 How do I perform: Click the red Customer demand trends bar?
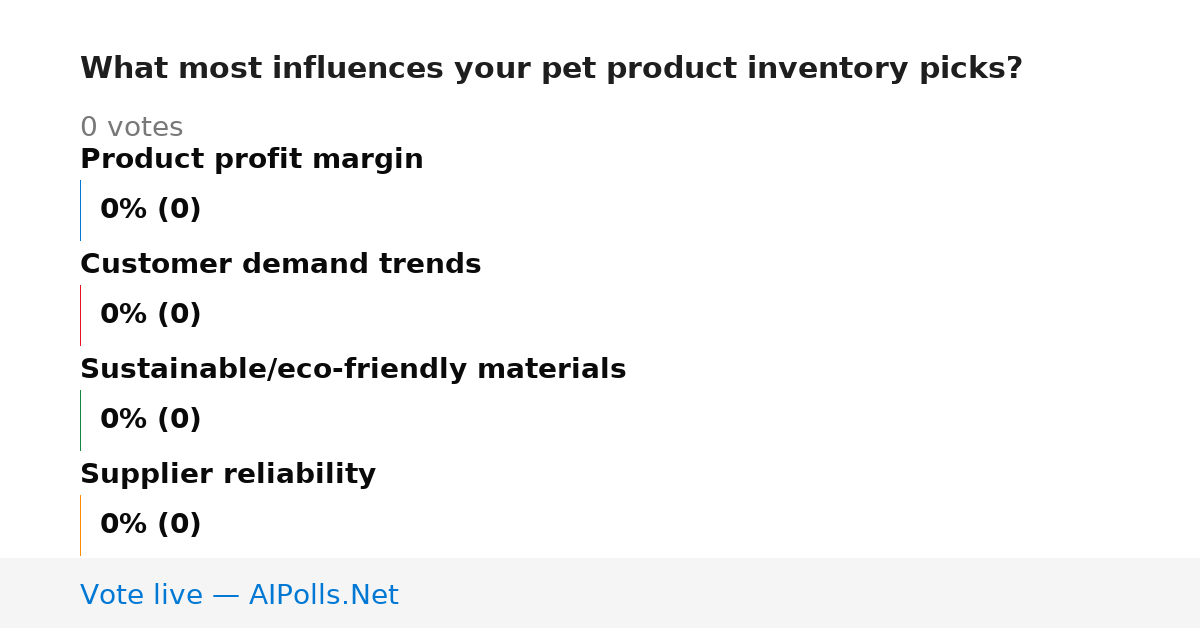(x=80, y=315)
